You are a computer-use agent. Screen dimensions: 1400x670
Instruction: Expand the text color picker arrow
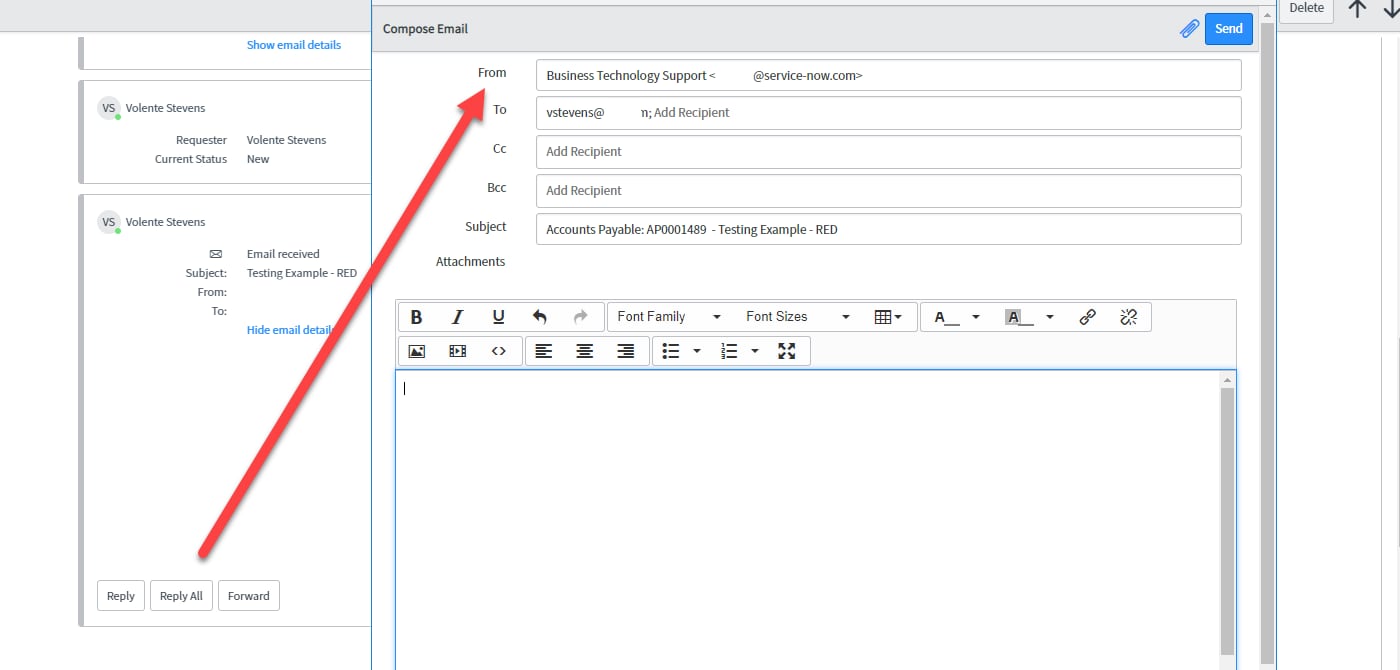pos(976,317)
